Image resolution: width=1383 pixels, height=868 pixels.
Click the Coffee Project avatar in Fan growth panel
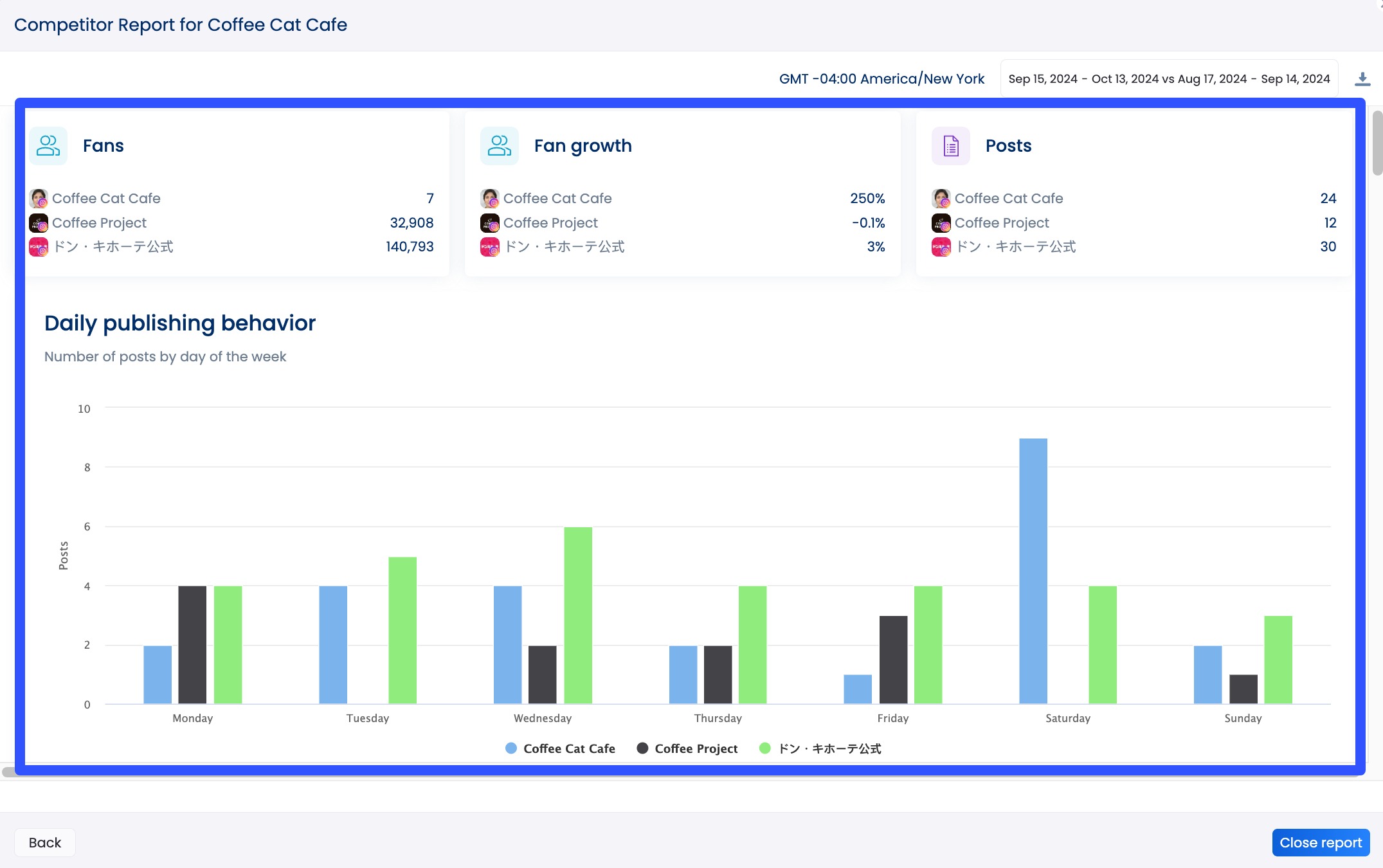(x=490, y=223)
